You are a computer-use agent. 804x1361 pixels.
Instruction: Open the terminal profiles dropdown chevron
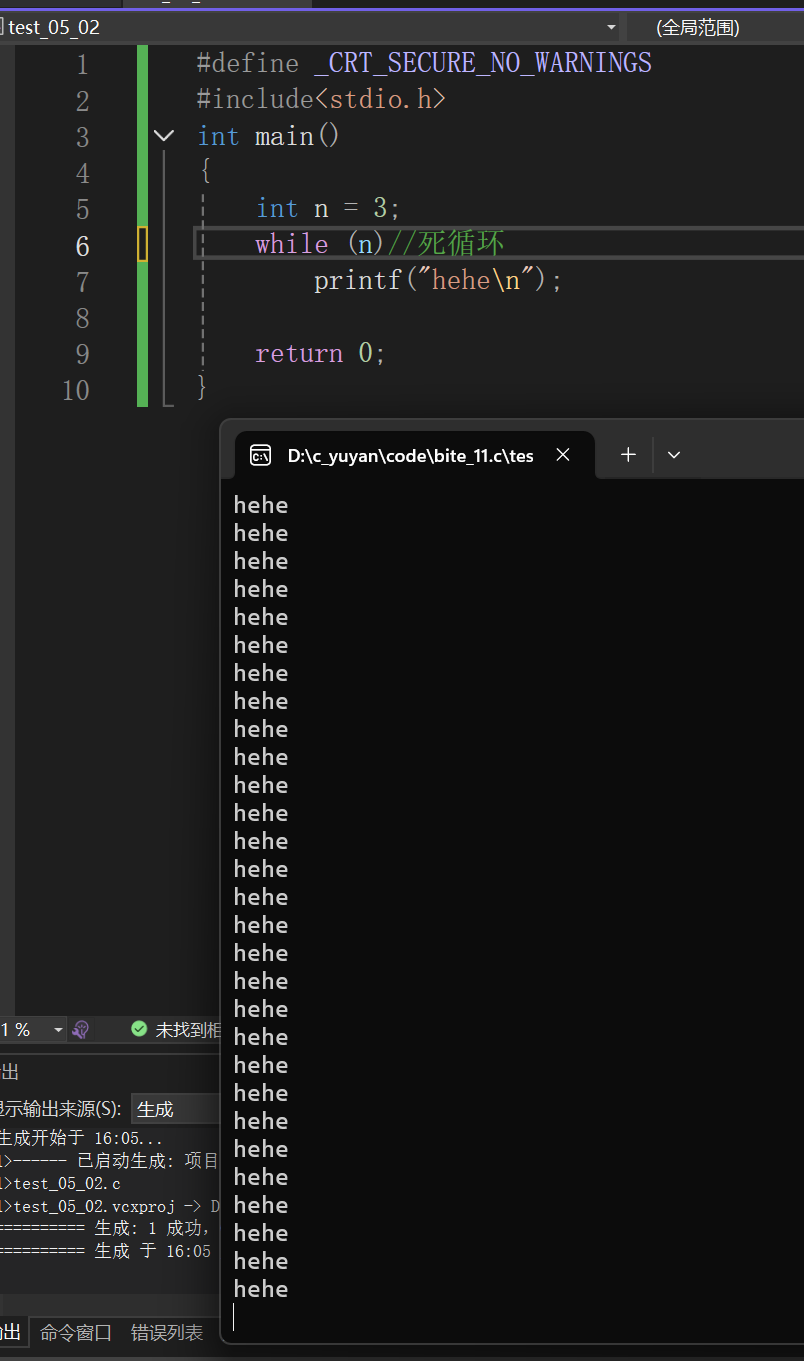tap(674, 455)
